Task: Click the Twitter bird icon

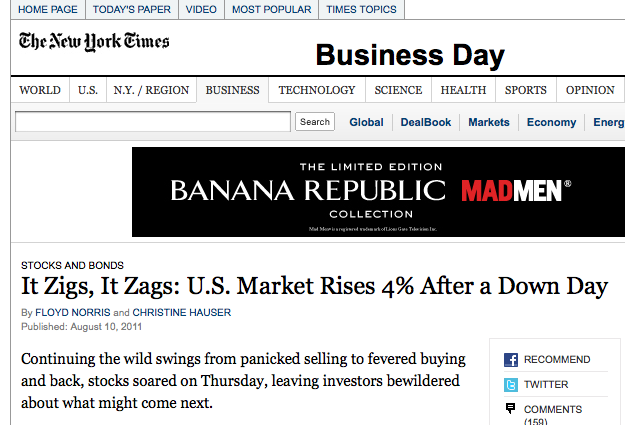Action: [x=510, y=384]
